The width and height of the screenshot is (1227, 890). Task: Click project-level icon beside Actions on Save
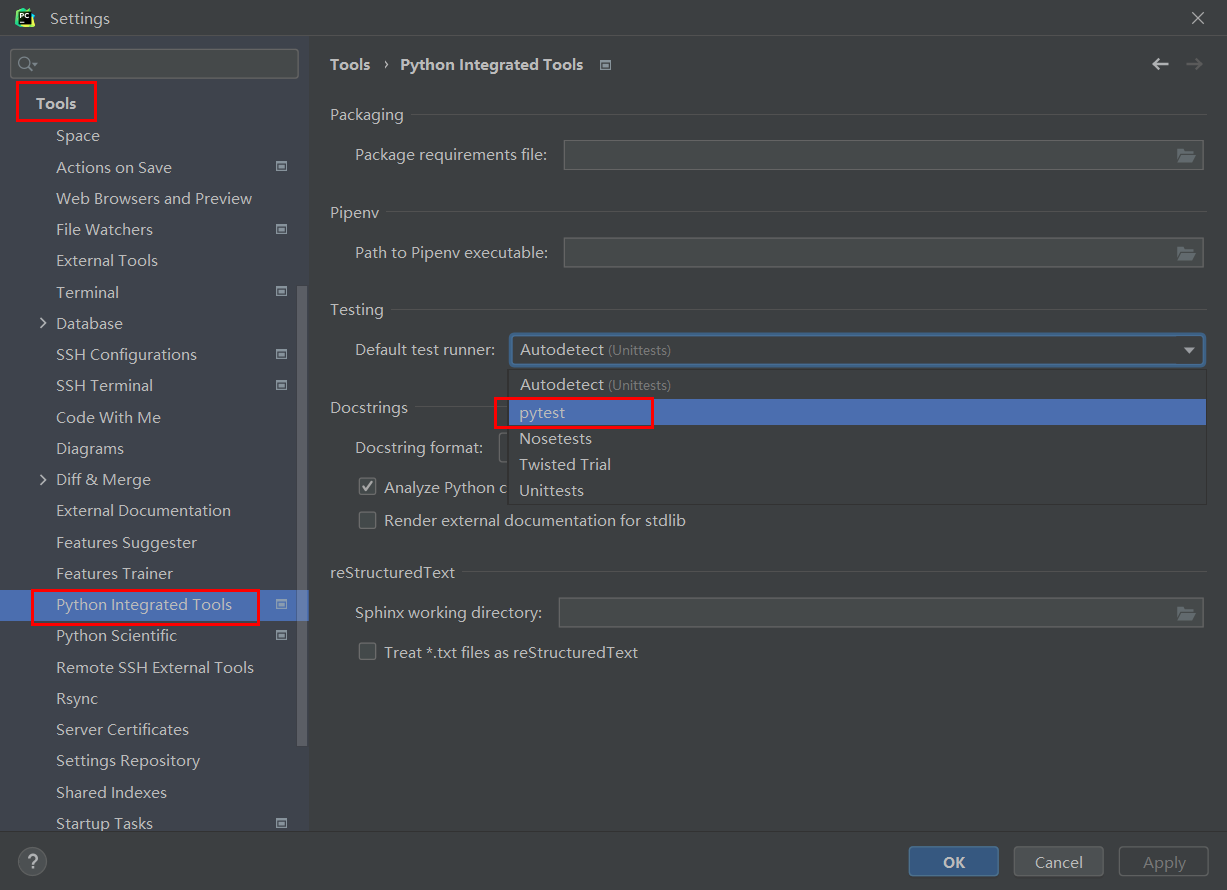pyautogui.click(x=282, y=167)
